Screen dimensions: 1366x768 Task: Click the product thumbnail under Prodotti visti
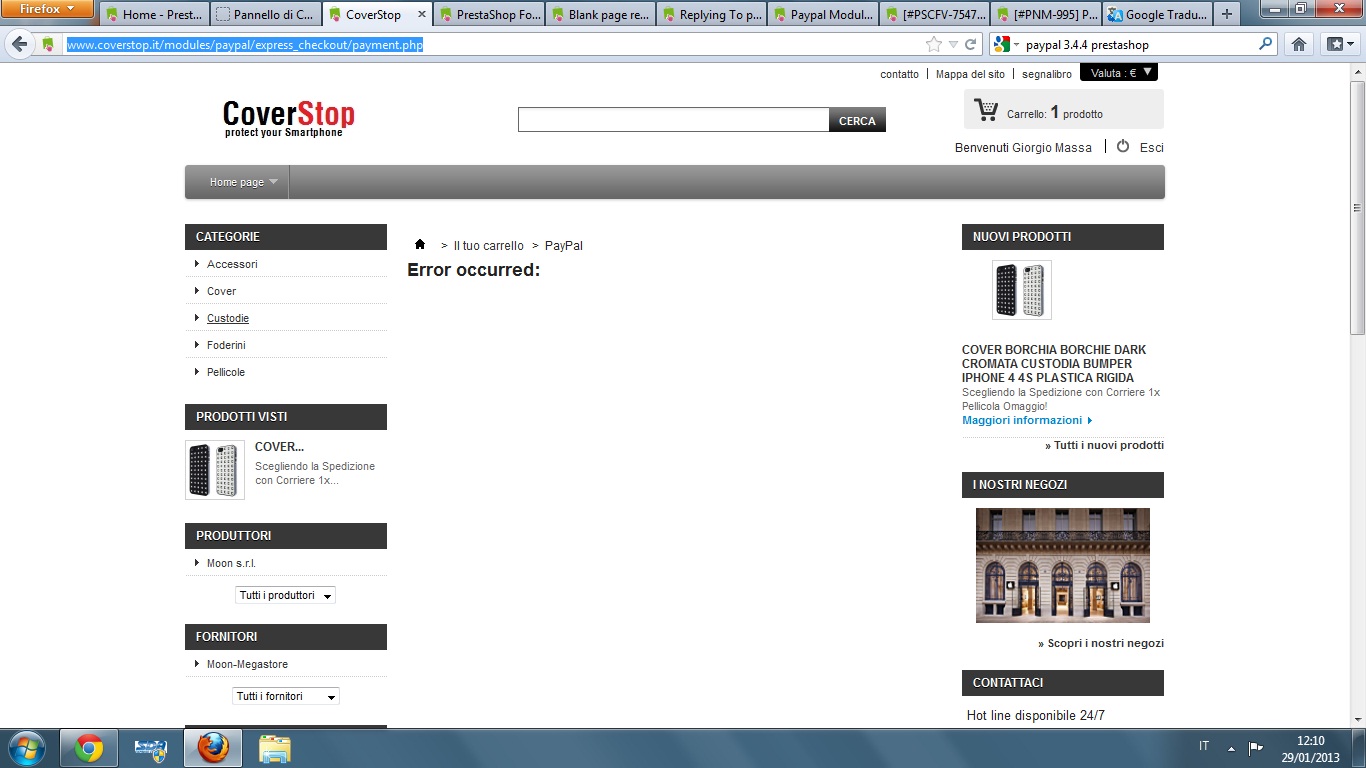[x=215, y=470]
